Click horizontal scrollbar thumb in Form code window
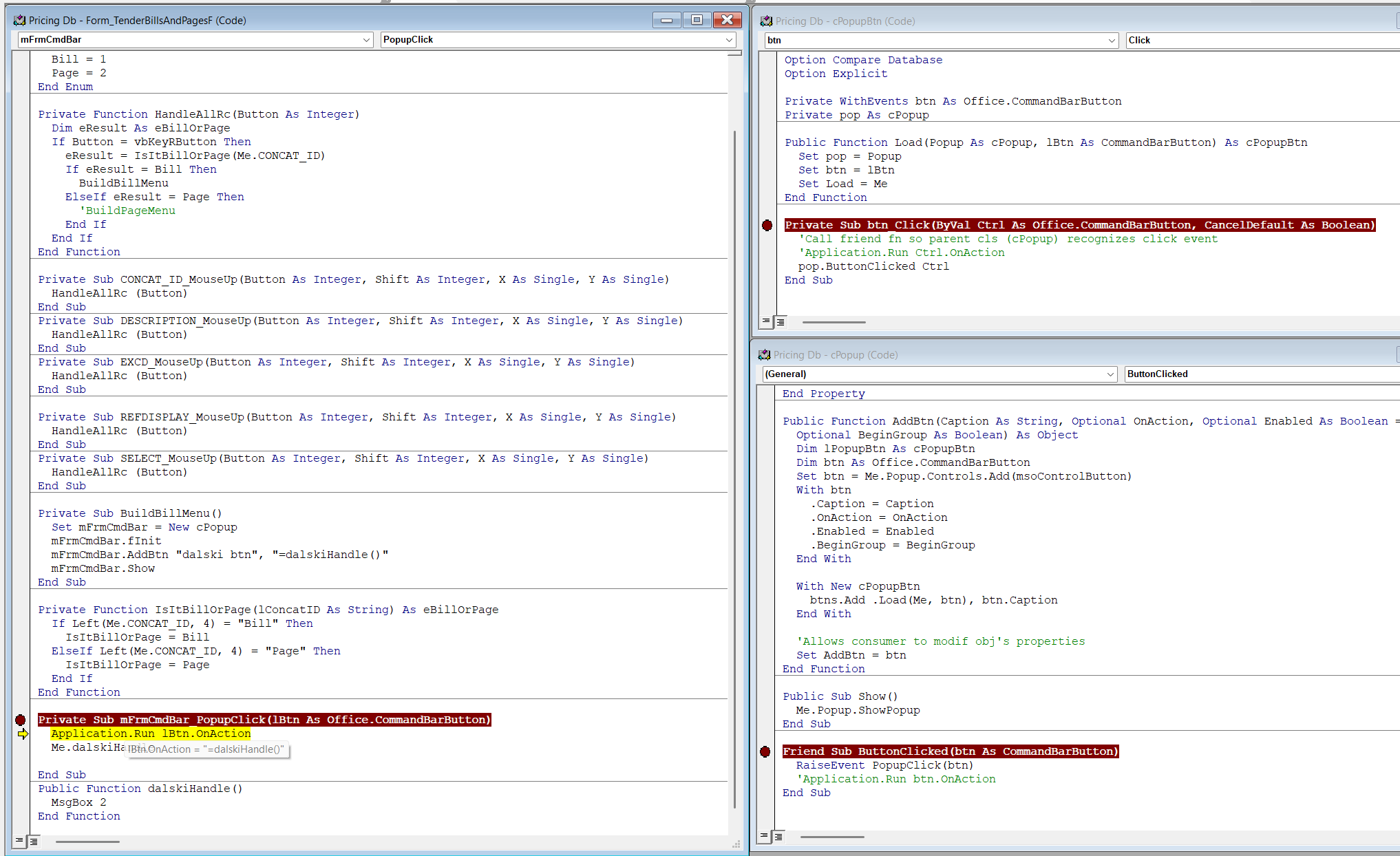 pyautogui.click(x=87, y=842)
